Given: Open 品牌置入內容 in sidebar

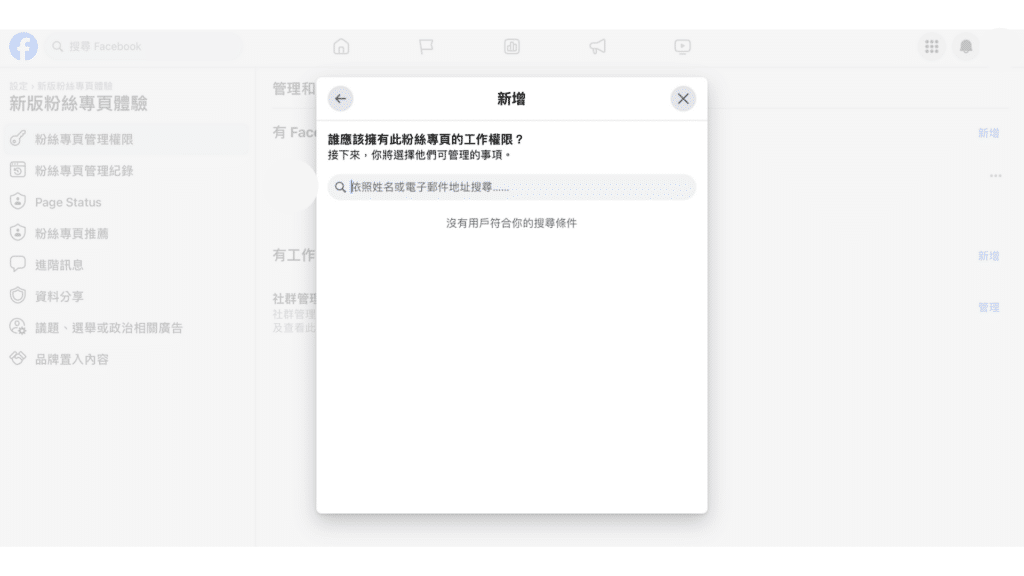Looking at the screenshot, I should [72, 359].
